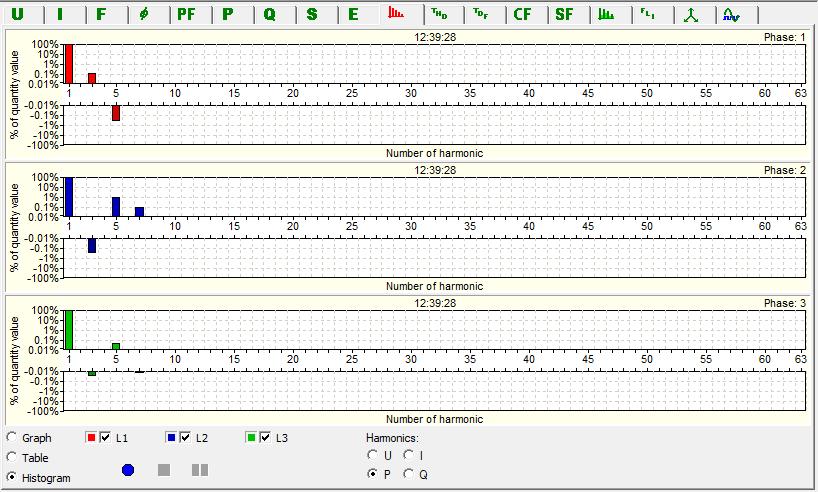Select the Table view radio button
The image size is (818, 492).
tap(11, 457)
